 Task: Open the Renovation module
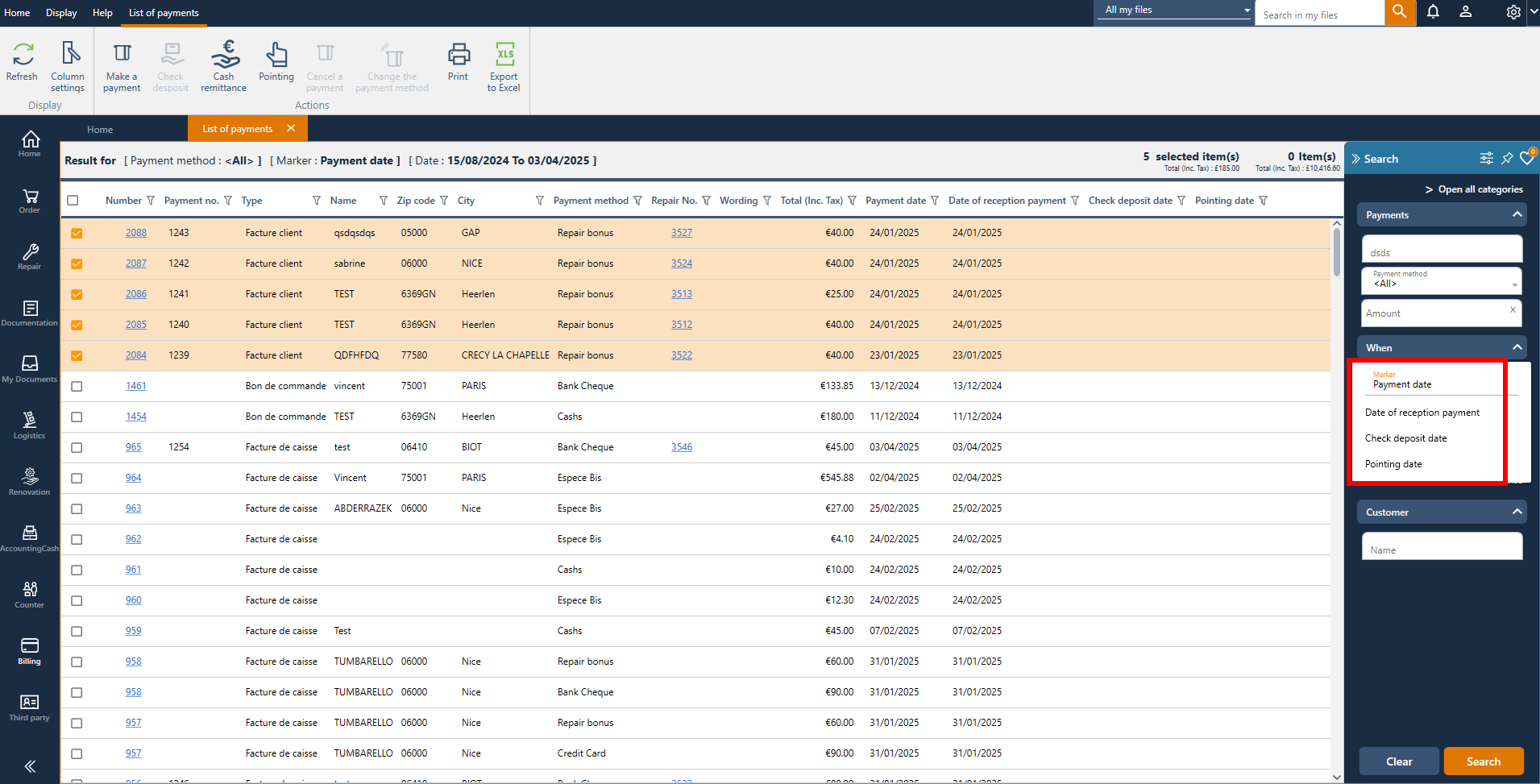(30, 483)
